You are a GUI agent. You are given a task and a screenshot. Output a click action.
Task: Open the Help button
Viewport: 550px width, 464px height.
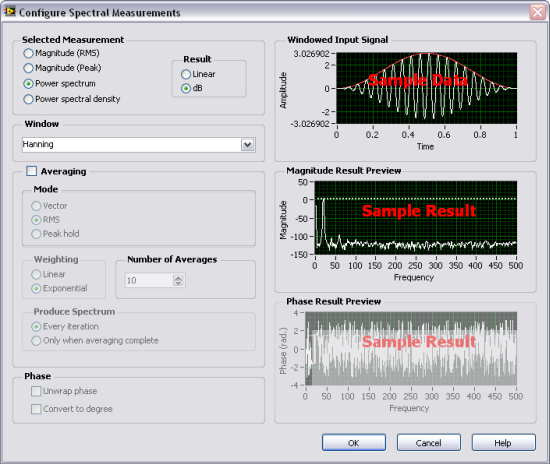pos(503,443)
